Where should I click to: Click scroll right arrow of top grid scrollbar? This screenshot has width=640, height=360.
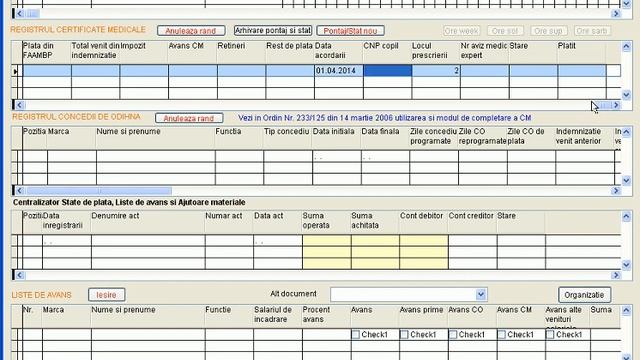click(616, 13)
